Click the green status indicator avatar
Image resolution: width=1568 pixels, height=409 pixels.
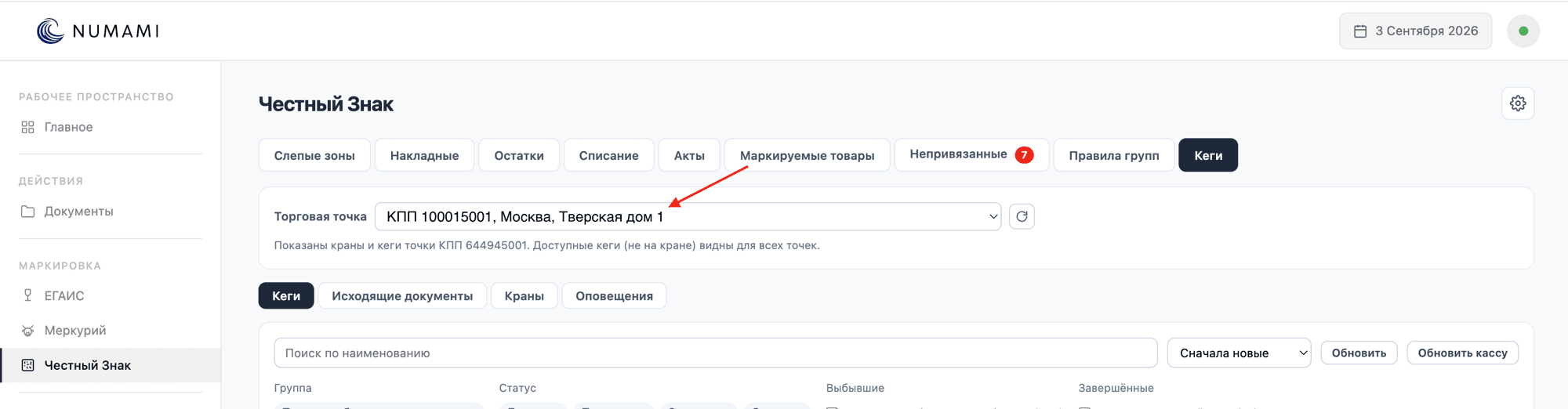(x=1523, y=31)
